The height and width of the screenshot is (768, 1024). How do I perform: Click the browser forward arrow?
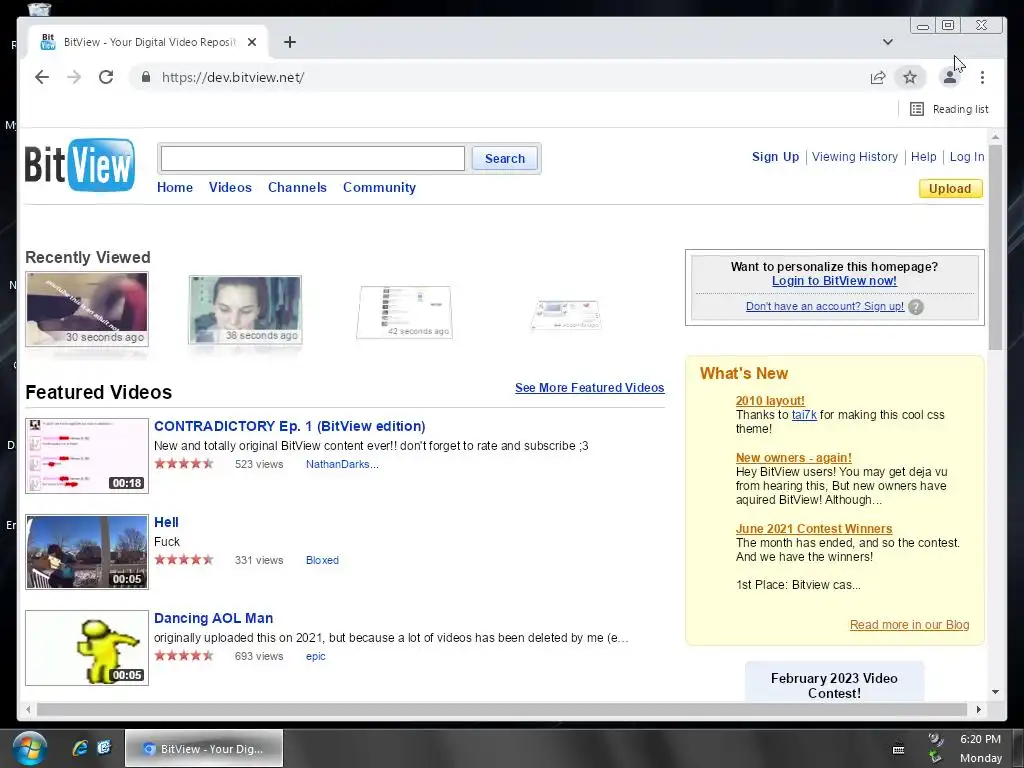coord(74,77)
